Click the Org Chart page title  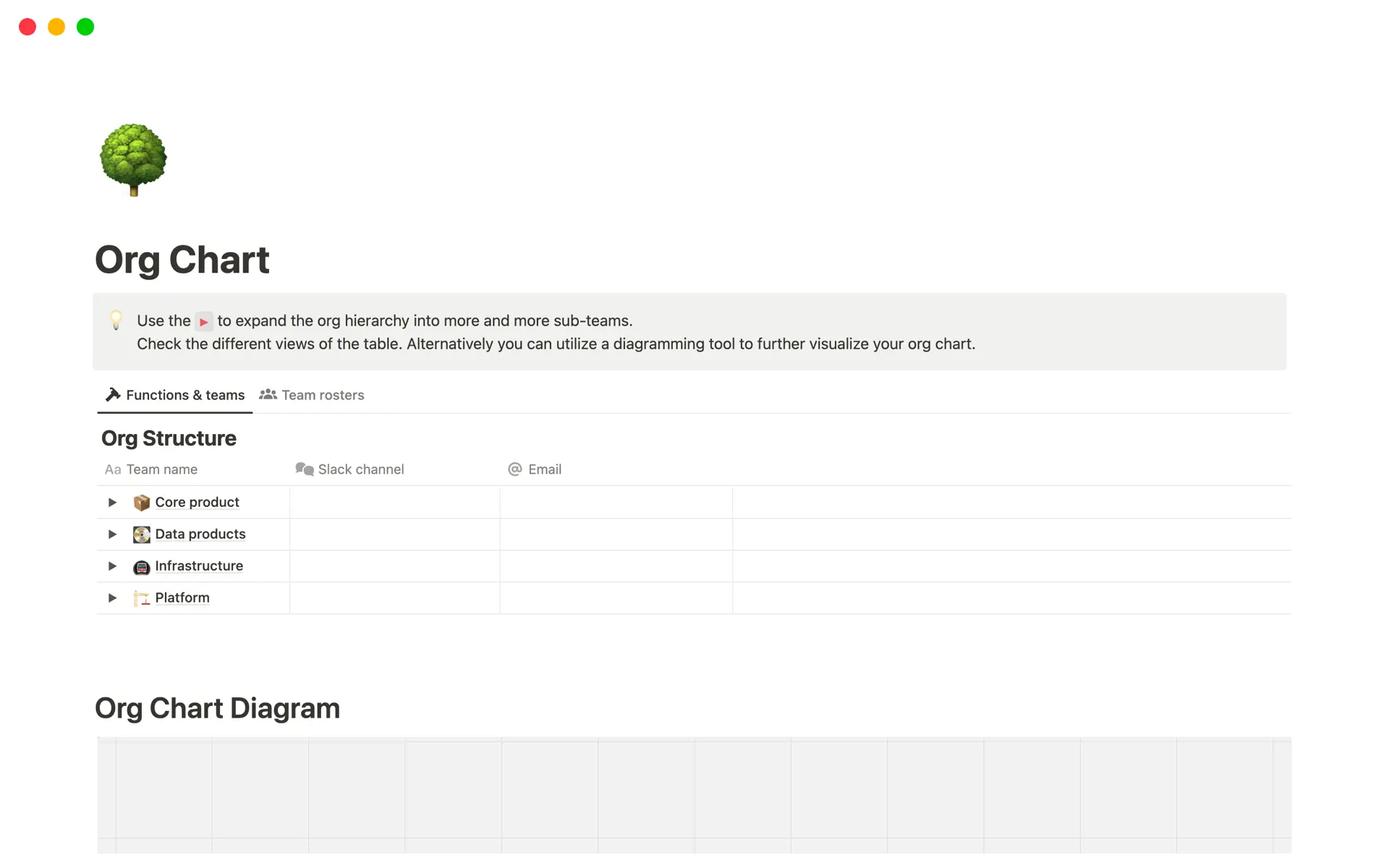pos(182,260)
